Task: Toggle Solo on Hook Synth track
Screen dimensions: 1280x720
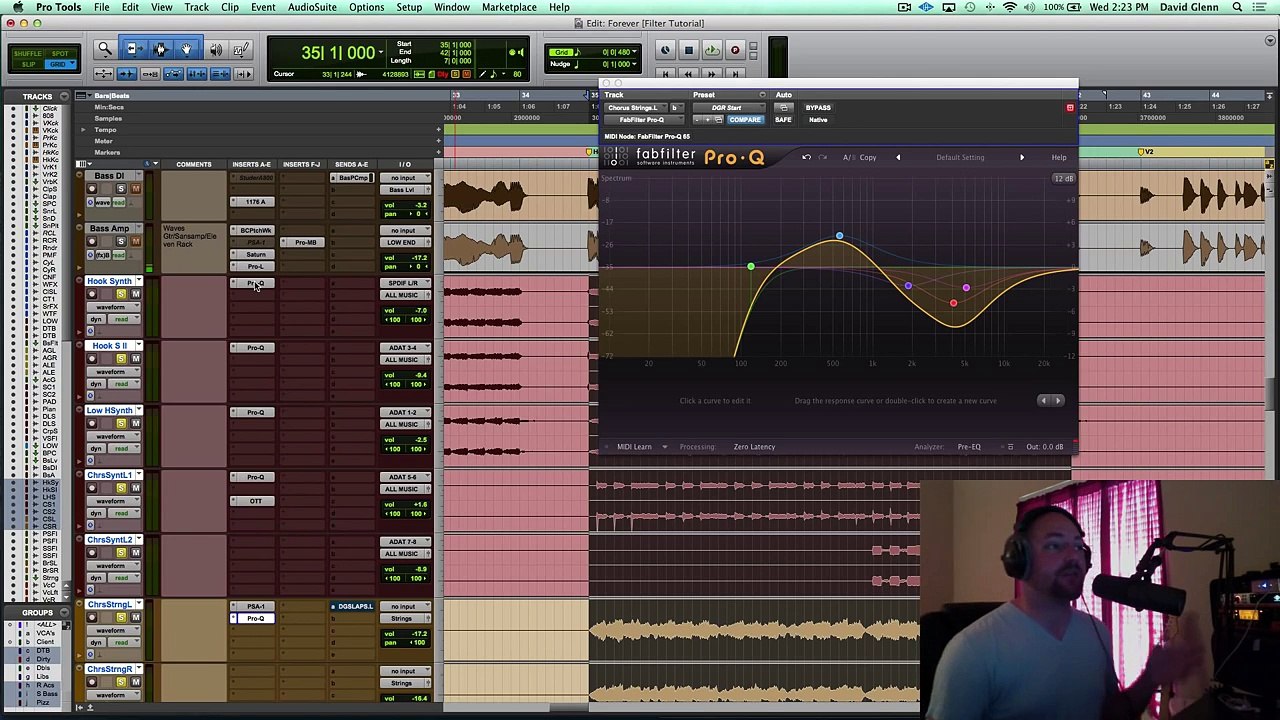Action: (121, 294)
